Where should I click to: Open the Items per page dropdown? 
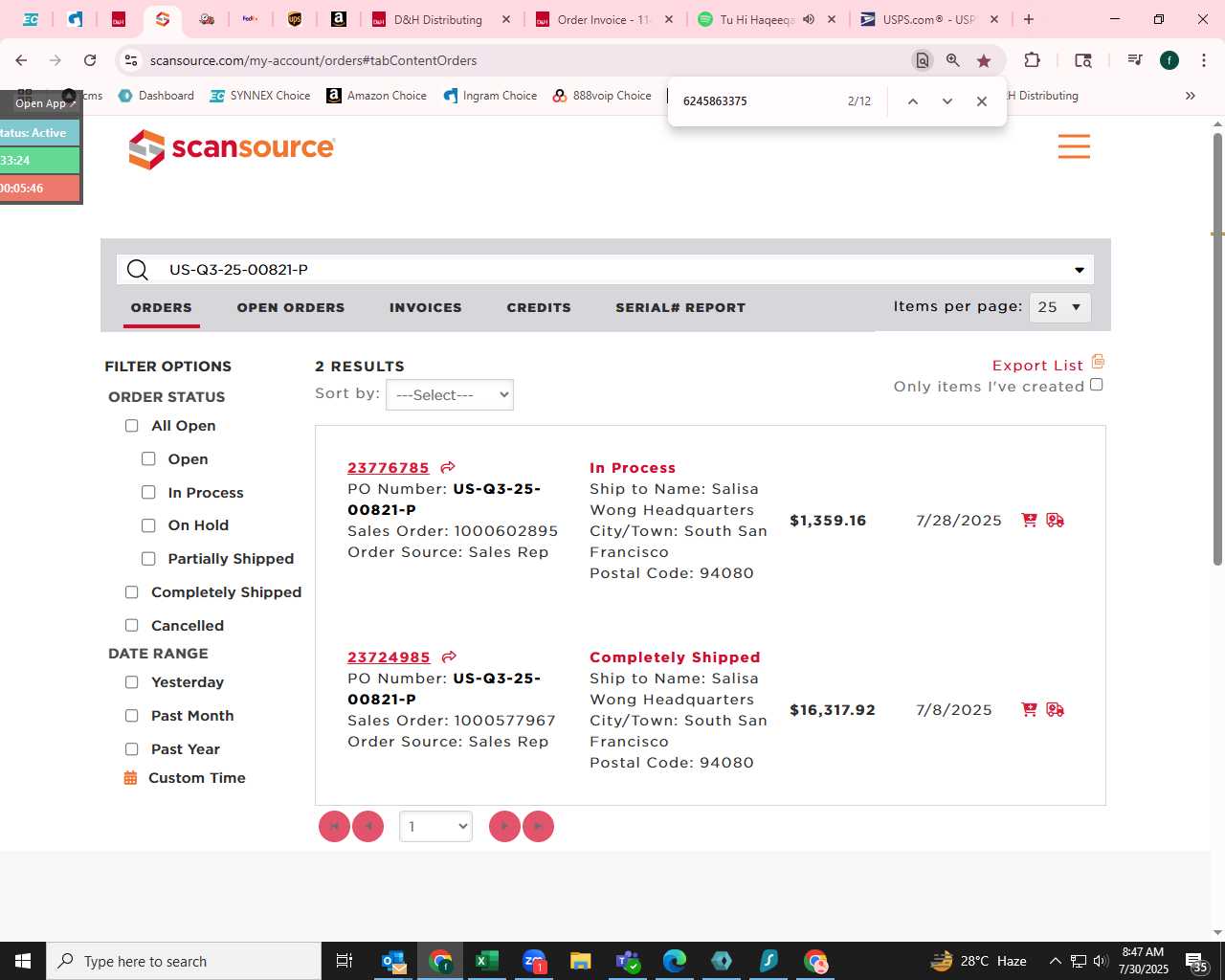pyautogui.click(x=1059, y=307)
